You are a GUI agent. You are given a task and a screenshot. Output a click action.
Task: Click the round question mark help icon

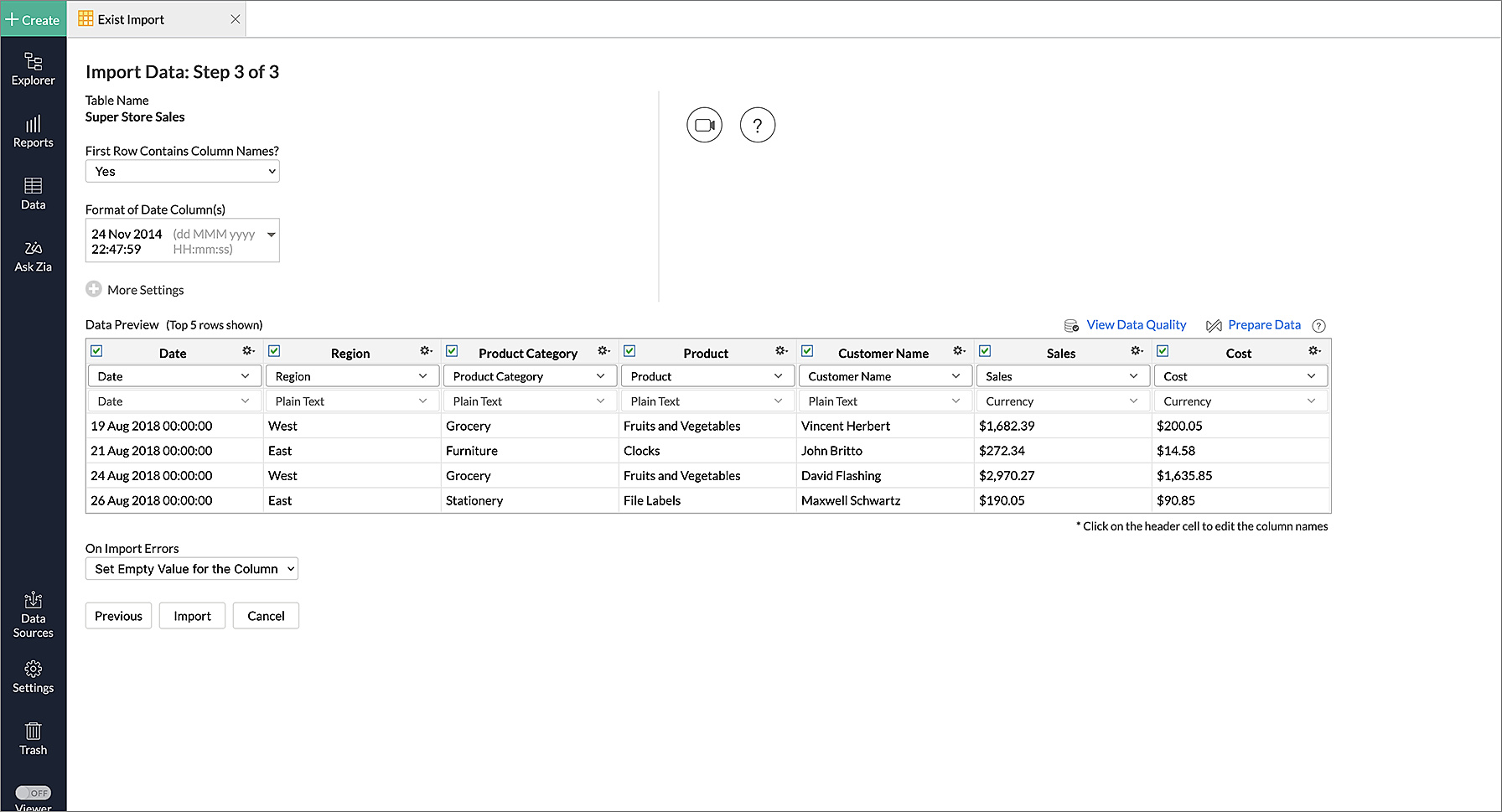[758, 126]
